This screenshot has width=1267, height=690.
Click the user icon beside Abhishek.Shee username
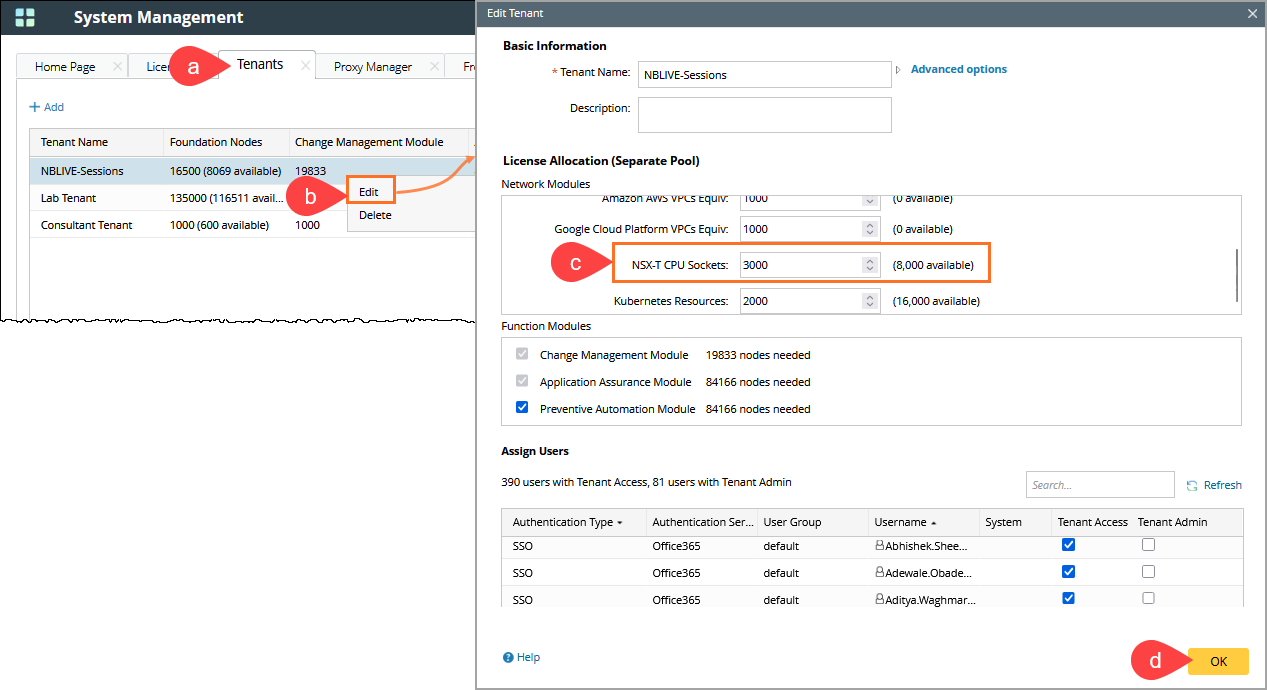880,546
